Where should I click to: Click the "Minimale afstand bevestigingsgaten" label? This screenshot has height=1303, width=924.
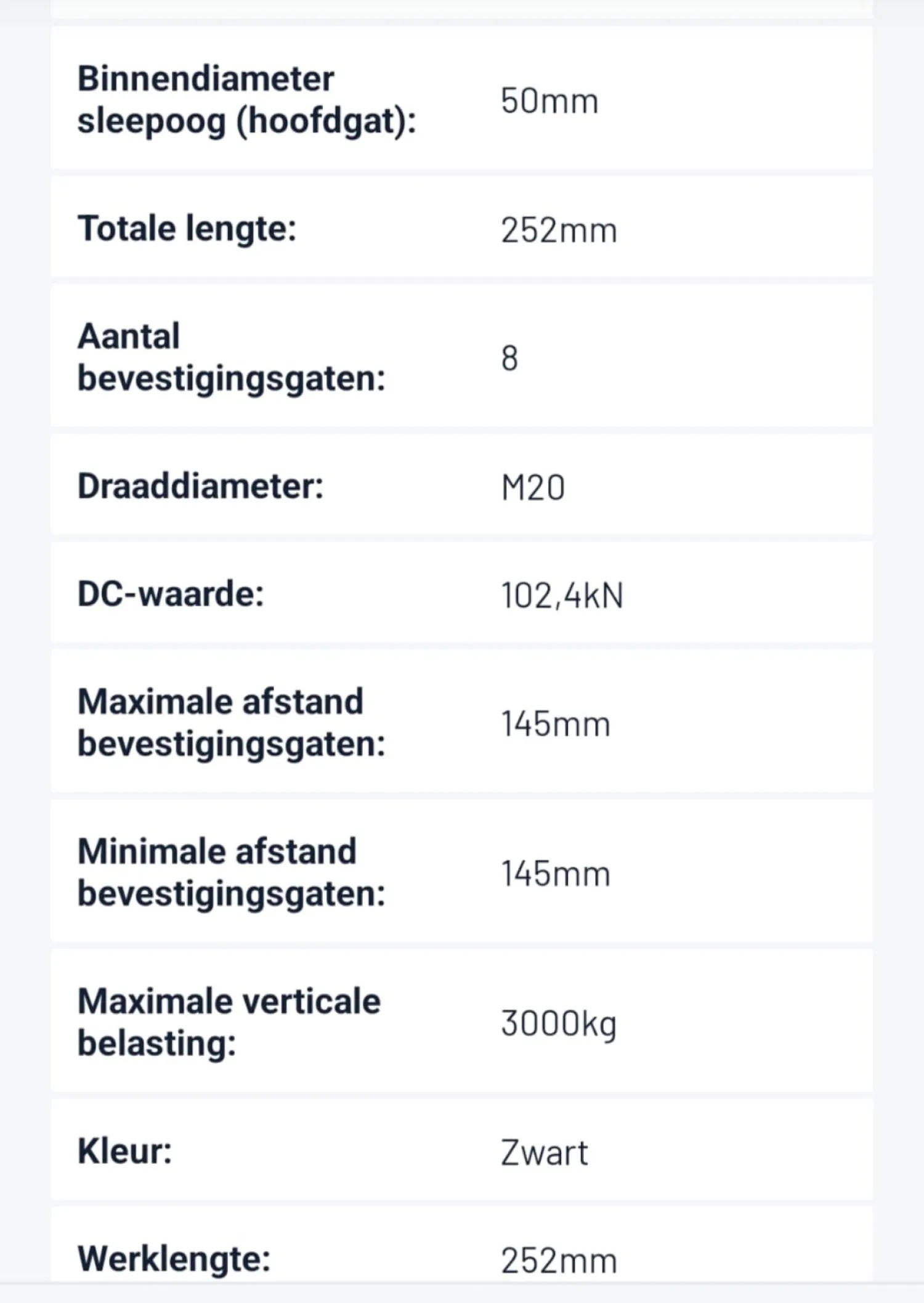[x=231, y=872]
